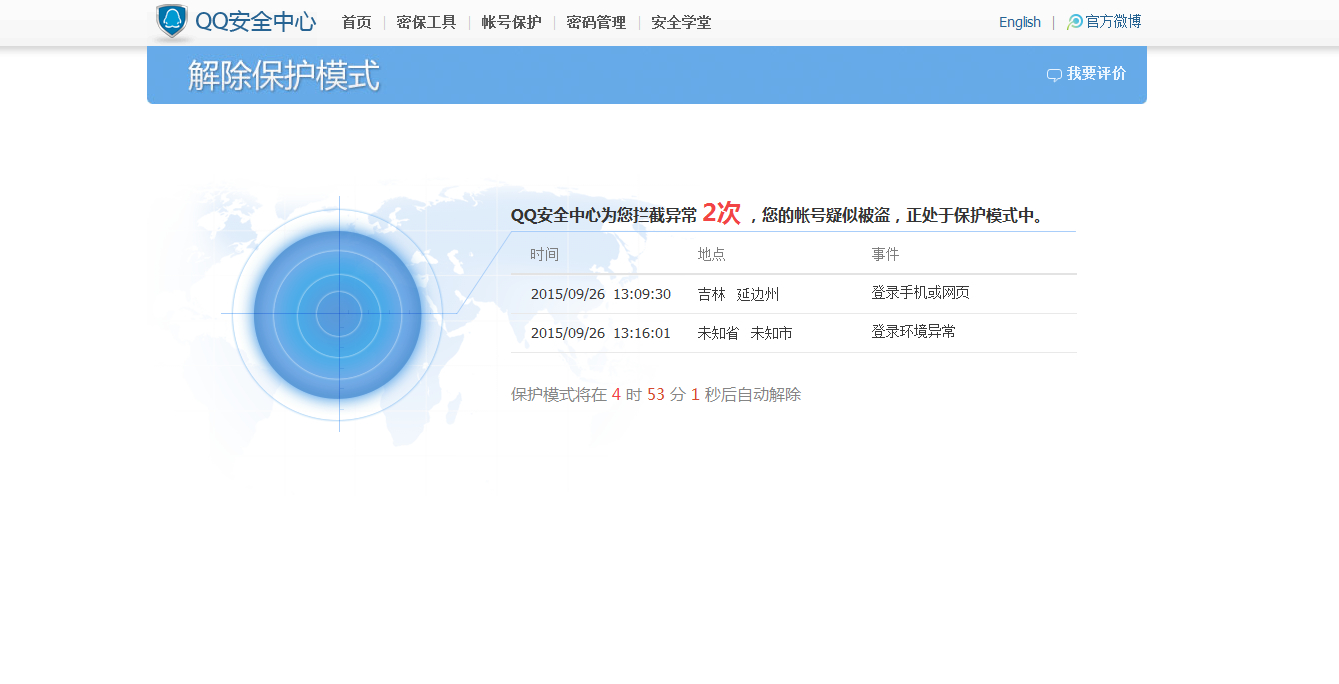Click the location 未知省 未知市
This screenshot has width=1339, height=684.
click(745, 333)
